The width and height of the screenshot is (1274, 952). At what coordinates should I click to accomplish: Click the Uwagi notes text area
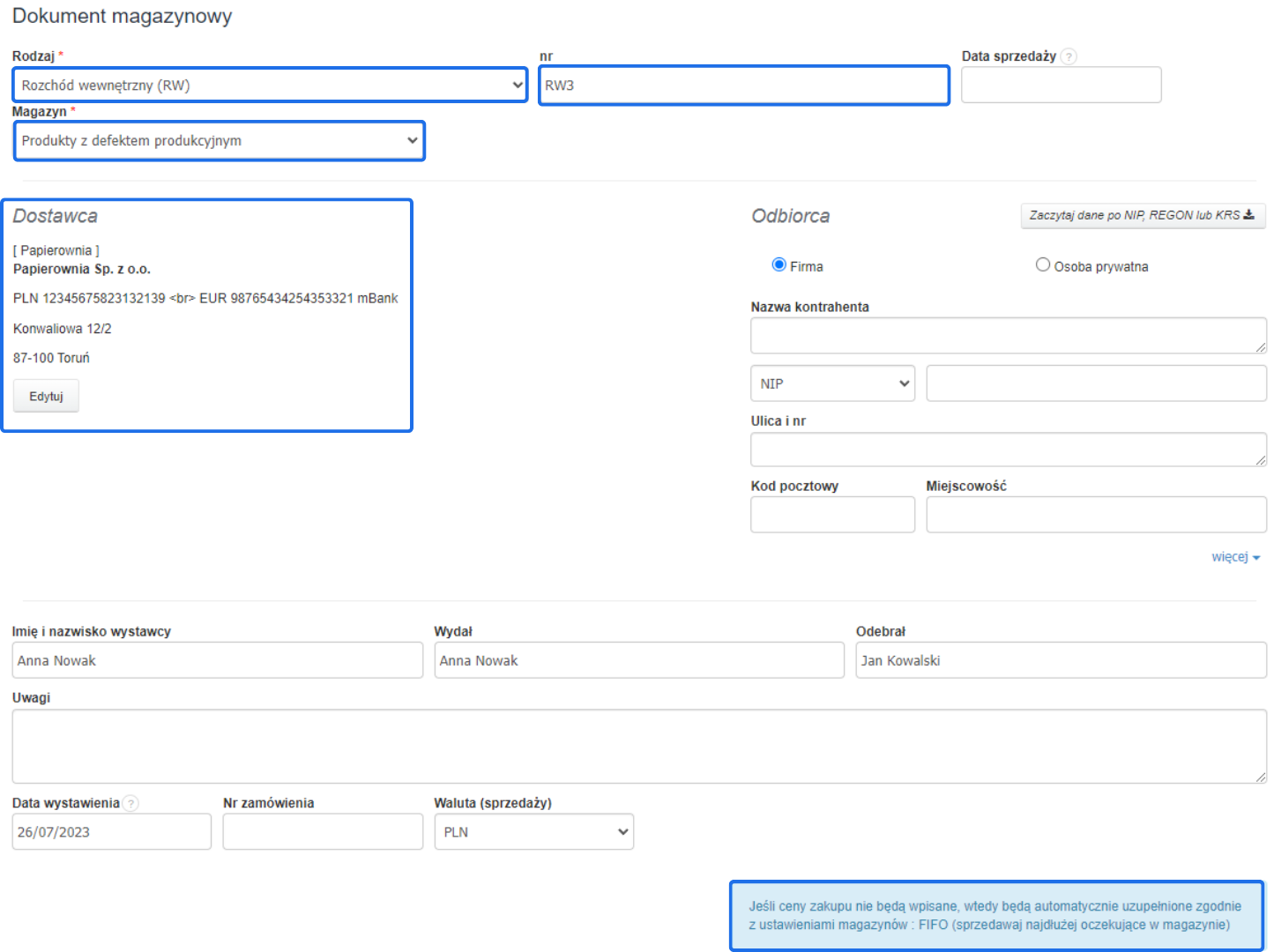(638, 747)
